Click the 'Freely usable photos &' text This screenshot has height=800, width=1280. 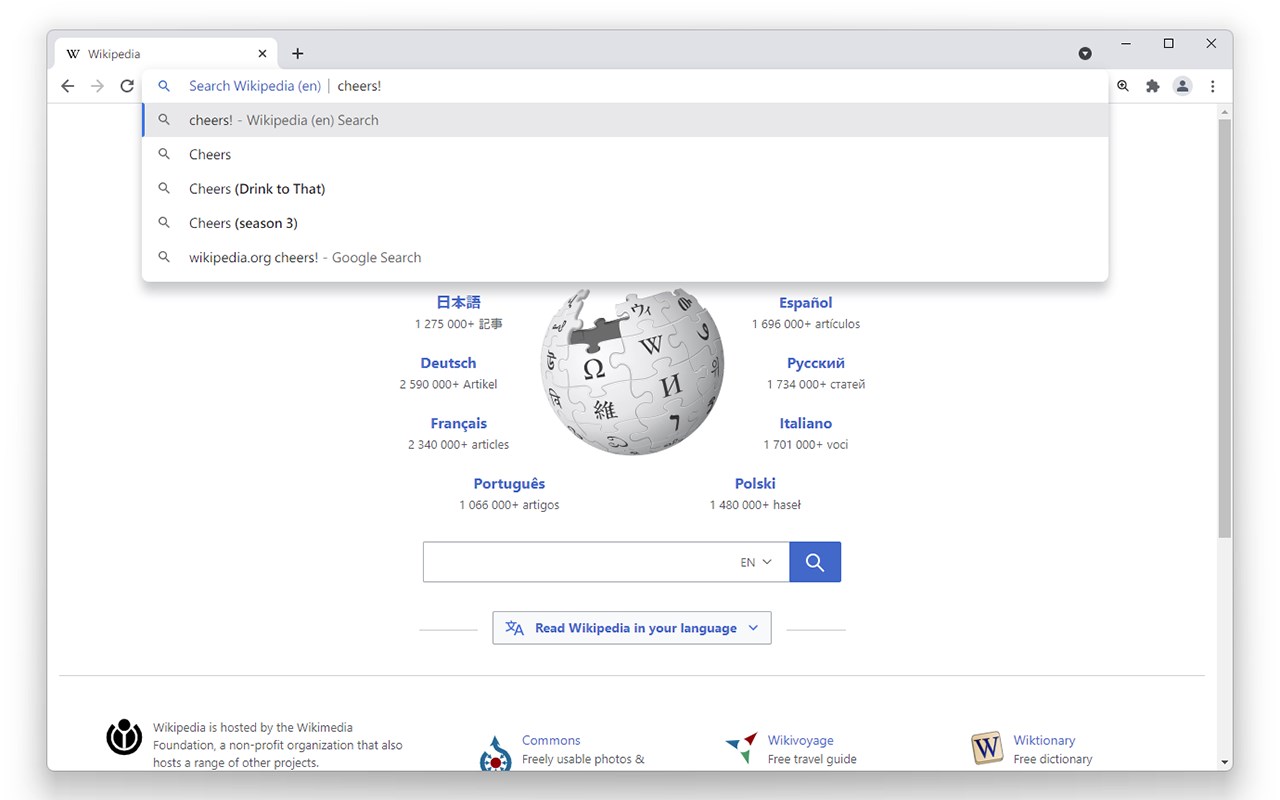tap(583, 759)
